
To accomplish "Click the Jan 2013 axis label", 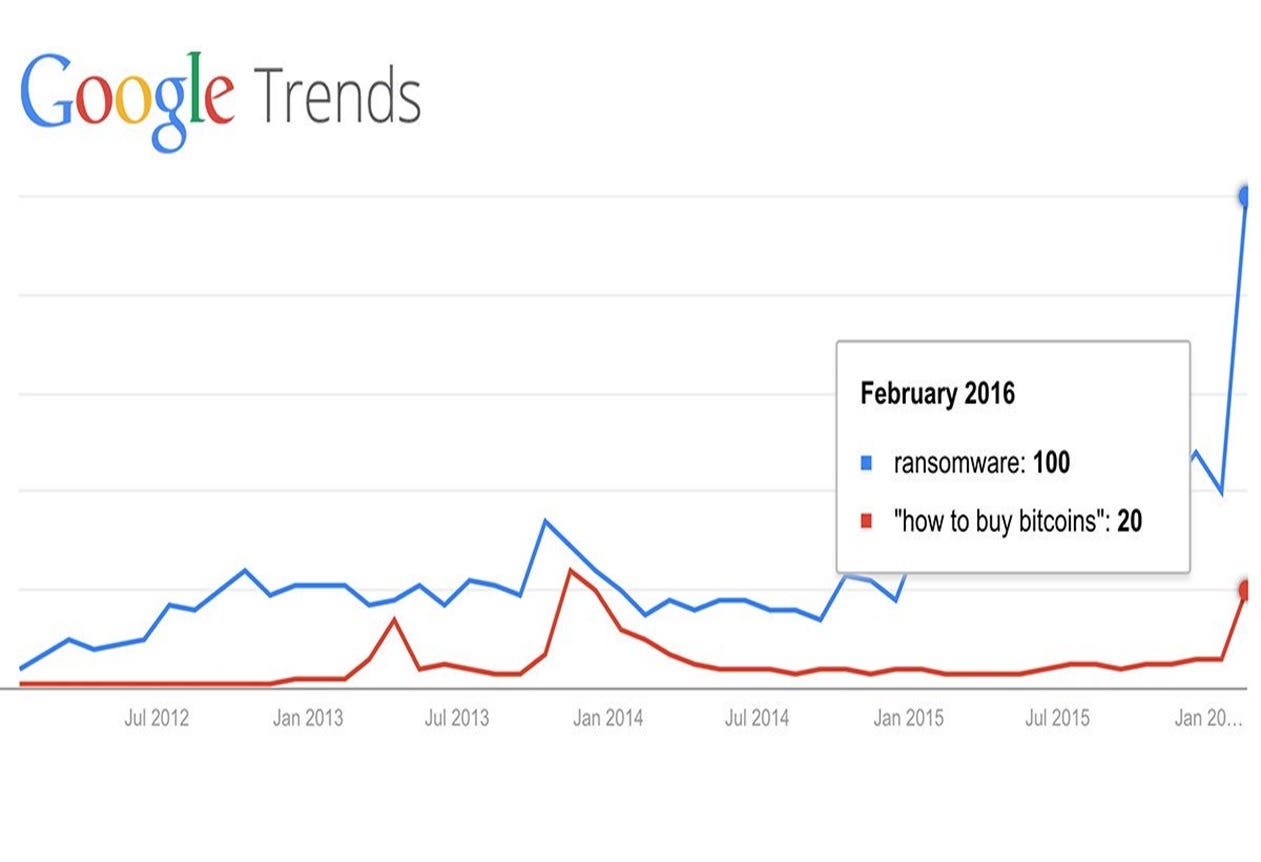I will pyautogui.click(x=308, y=718).
